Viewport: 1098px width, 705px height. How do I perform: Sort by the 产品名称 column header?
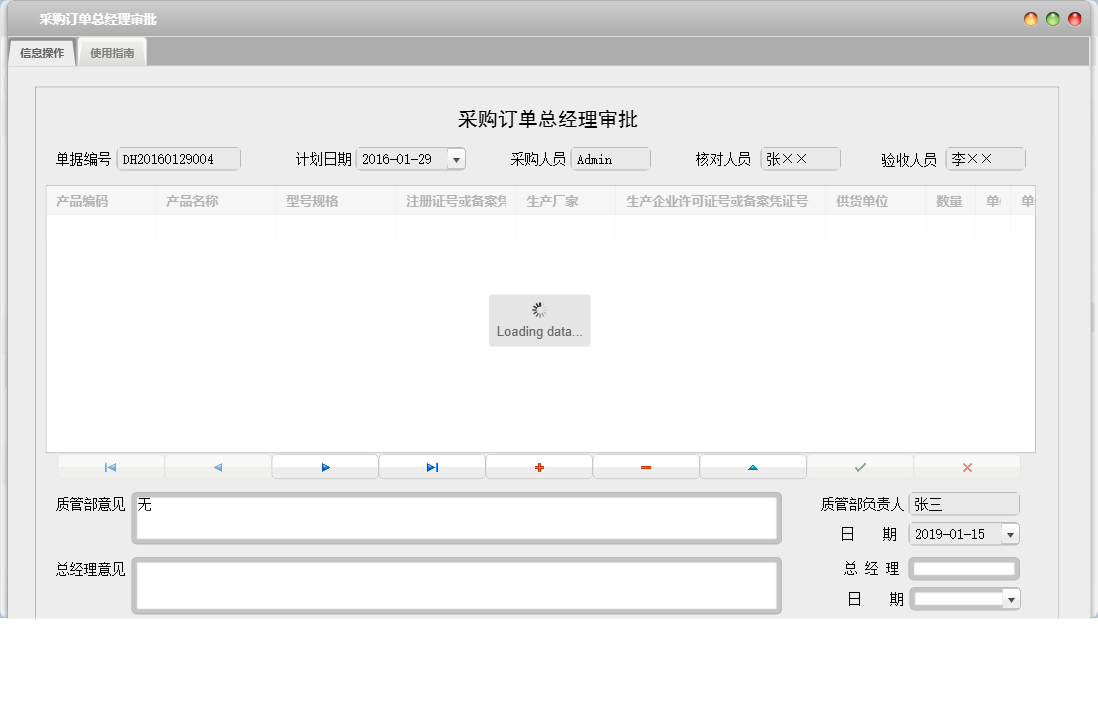point(195,200)
